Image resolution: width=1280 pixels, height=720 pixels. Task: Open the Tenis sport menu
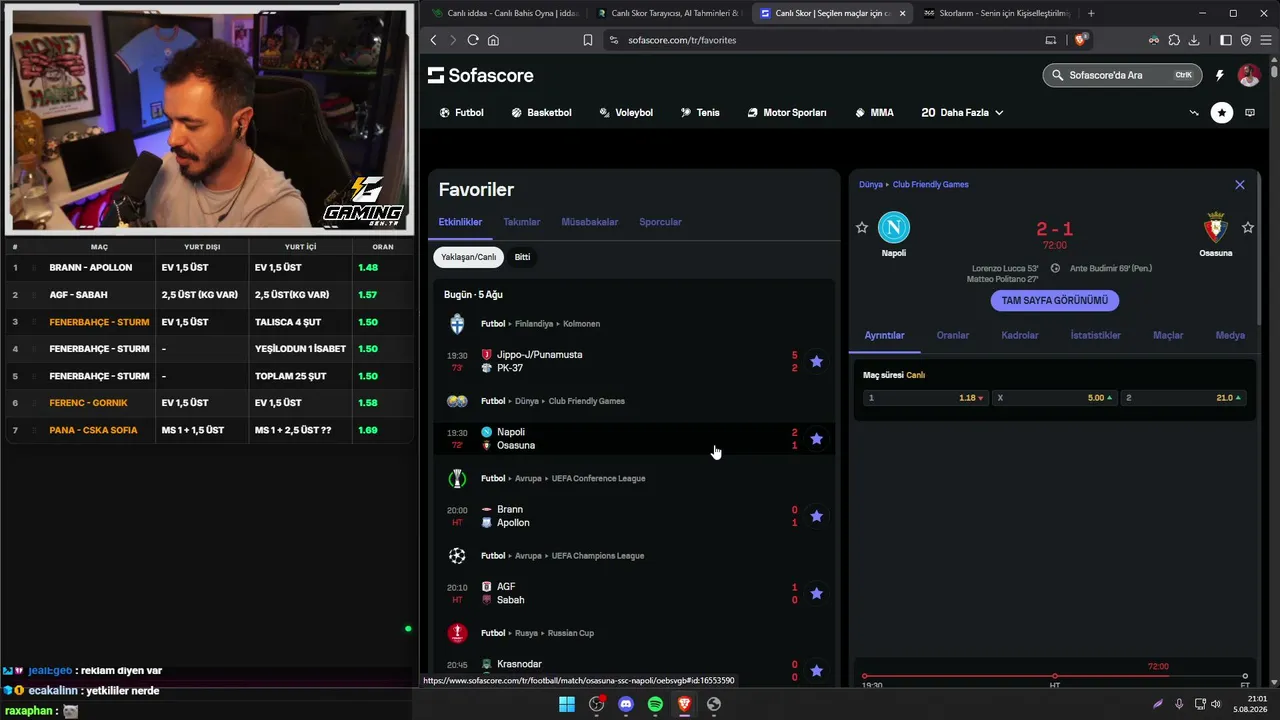[x=700, y=113]
